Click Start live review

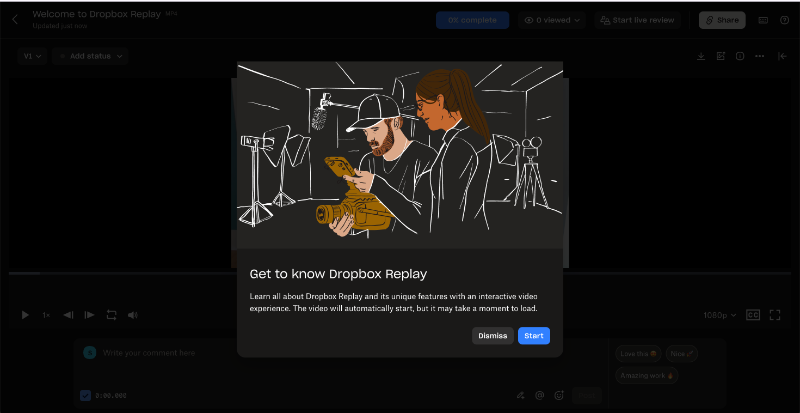[x=638, y=20]
